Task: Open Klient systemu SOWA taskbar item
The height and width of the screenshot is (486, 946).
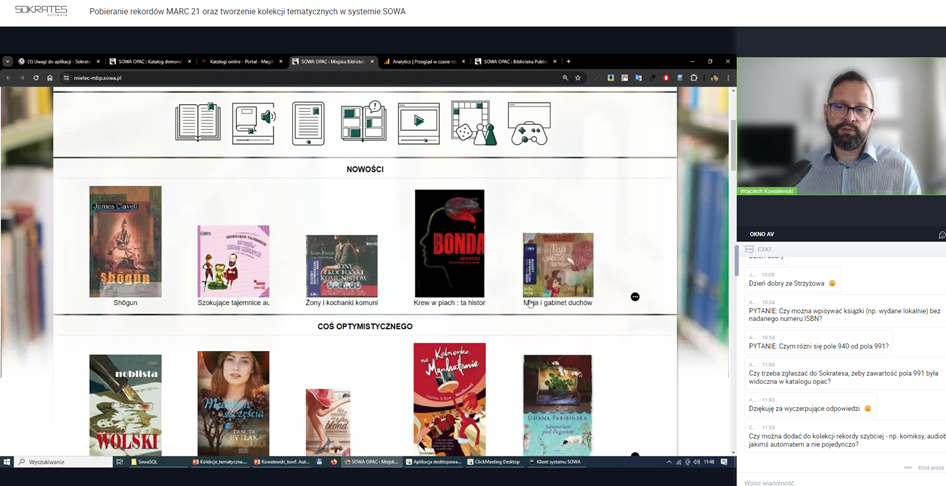Action: [x=555, y=462]
